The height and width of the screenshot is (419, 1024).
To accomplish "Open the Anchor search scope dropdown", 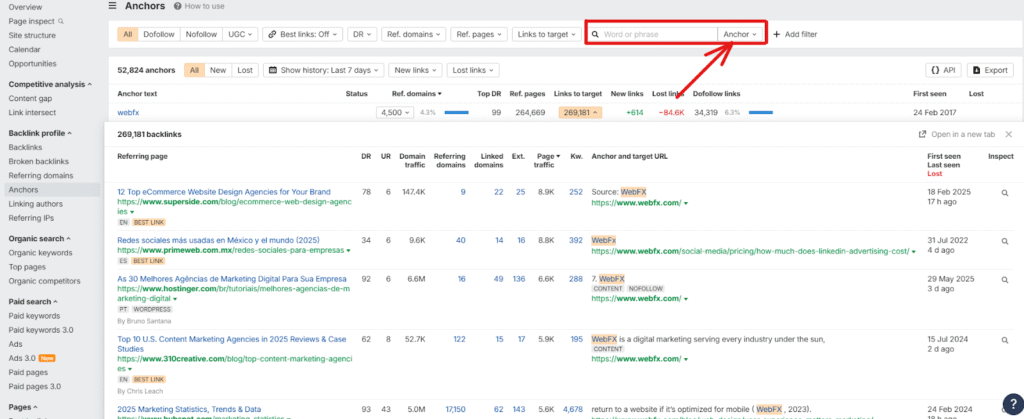I will (740, 34).
